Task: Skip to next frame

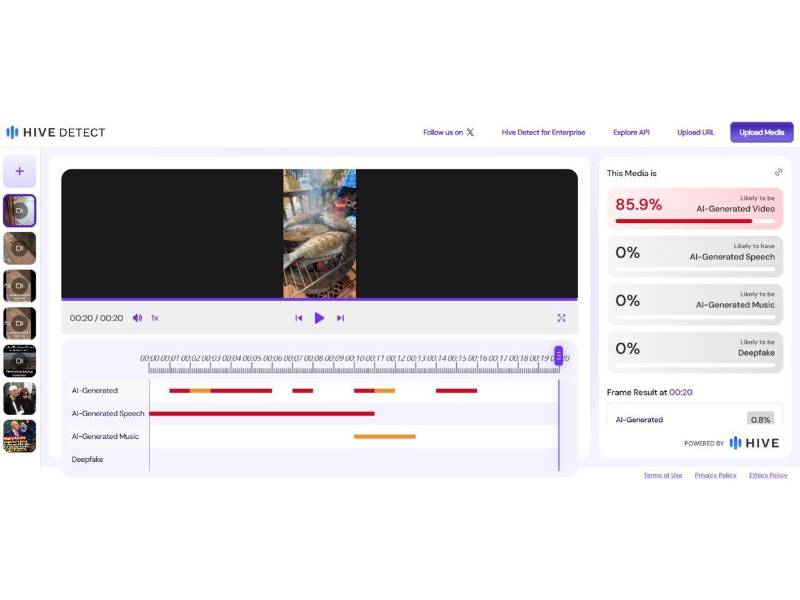Action: (340, 318)
